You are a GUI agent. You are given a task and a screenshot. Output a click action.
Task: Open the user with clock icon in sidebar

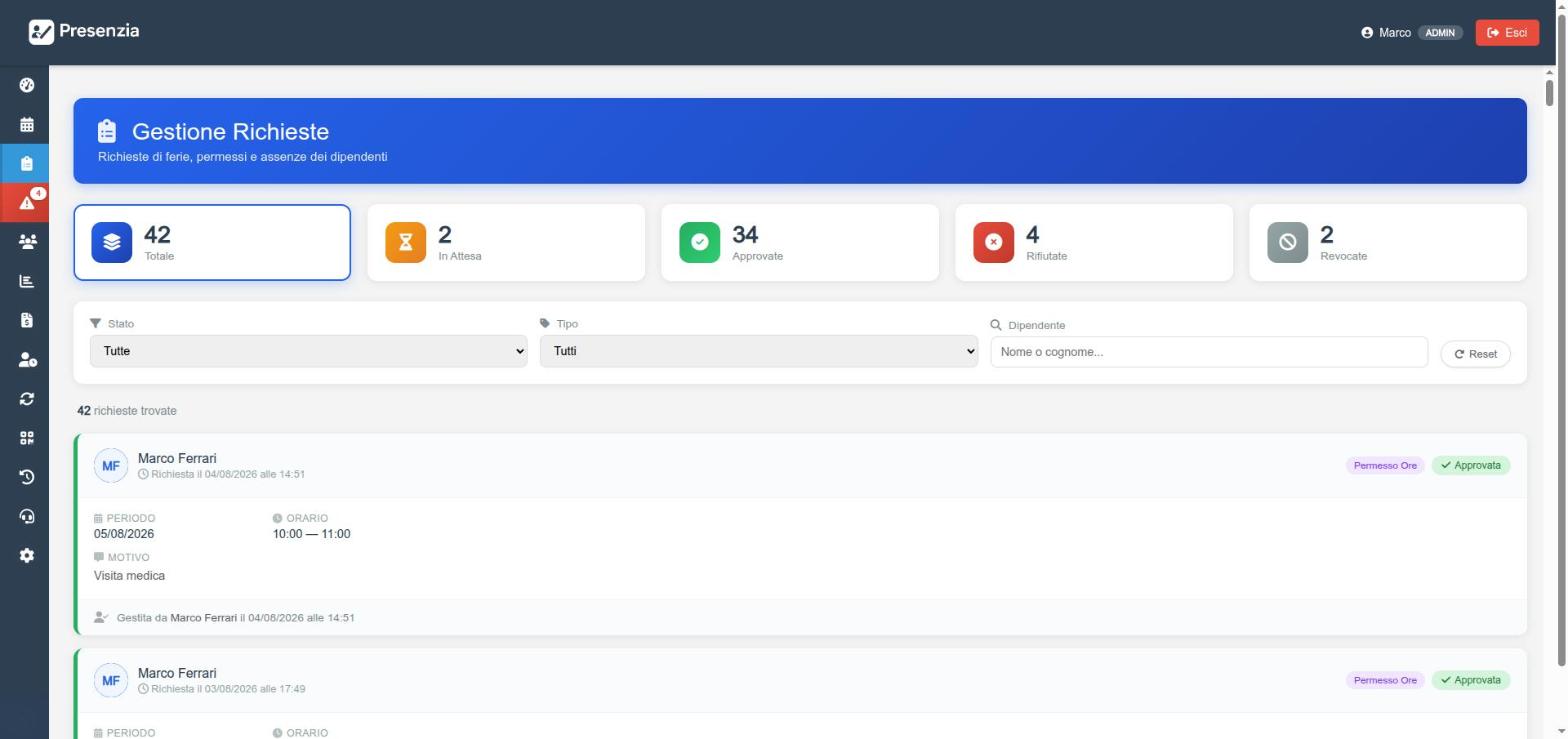point(27,360)
